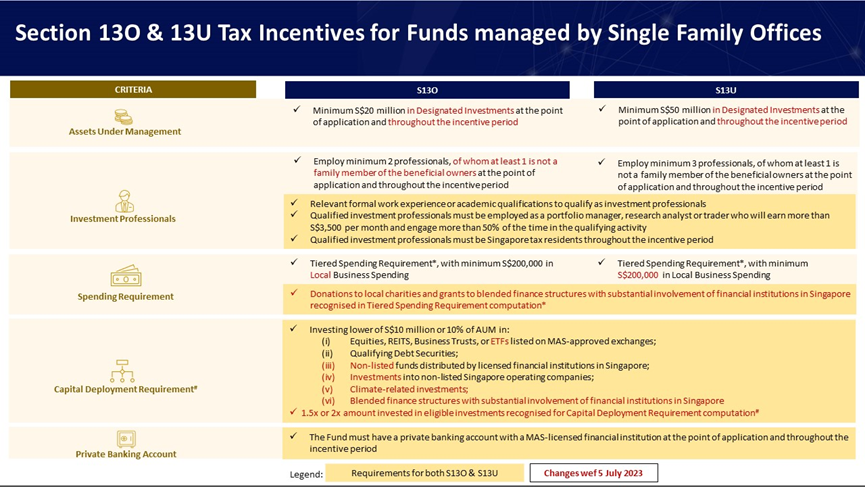Click the checkmark beside Employ minimum 2 professionals
865x487 pixels.
point(297,160)
